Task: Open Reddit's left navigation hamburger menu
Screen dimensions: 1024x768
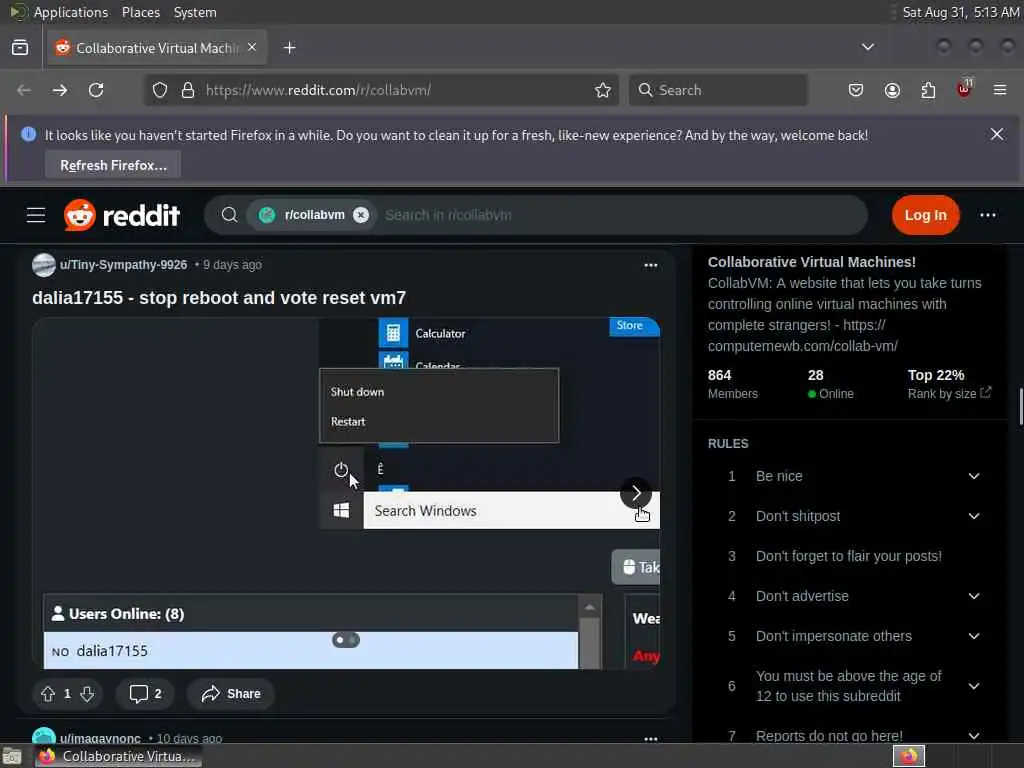Action: tap(36, 215)
